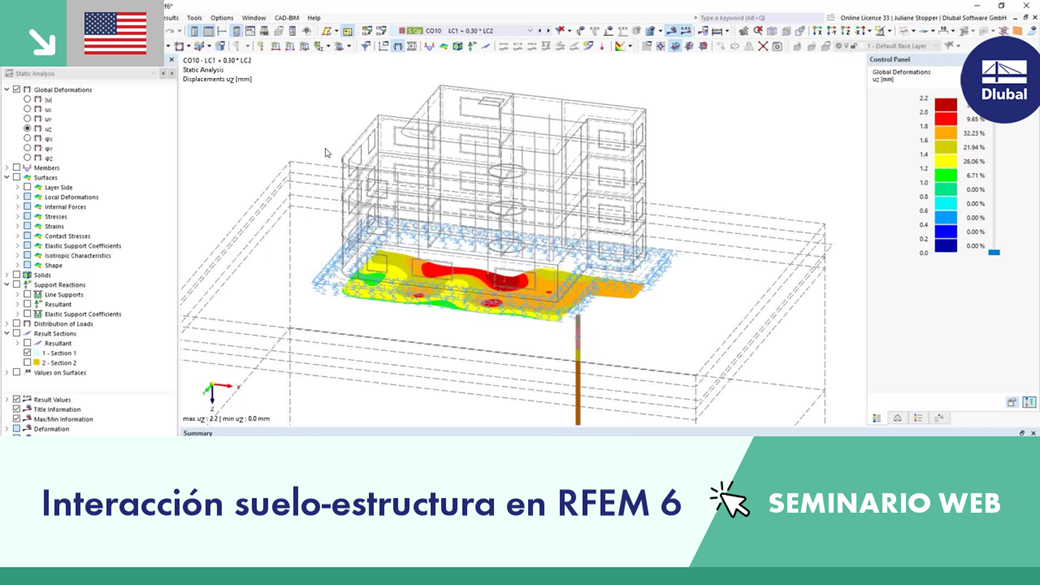Click the orange legend color swatch
The image size is (1040, 585).
pos(946,133)
